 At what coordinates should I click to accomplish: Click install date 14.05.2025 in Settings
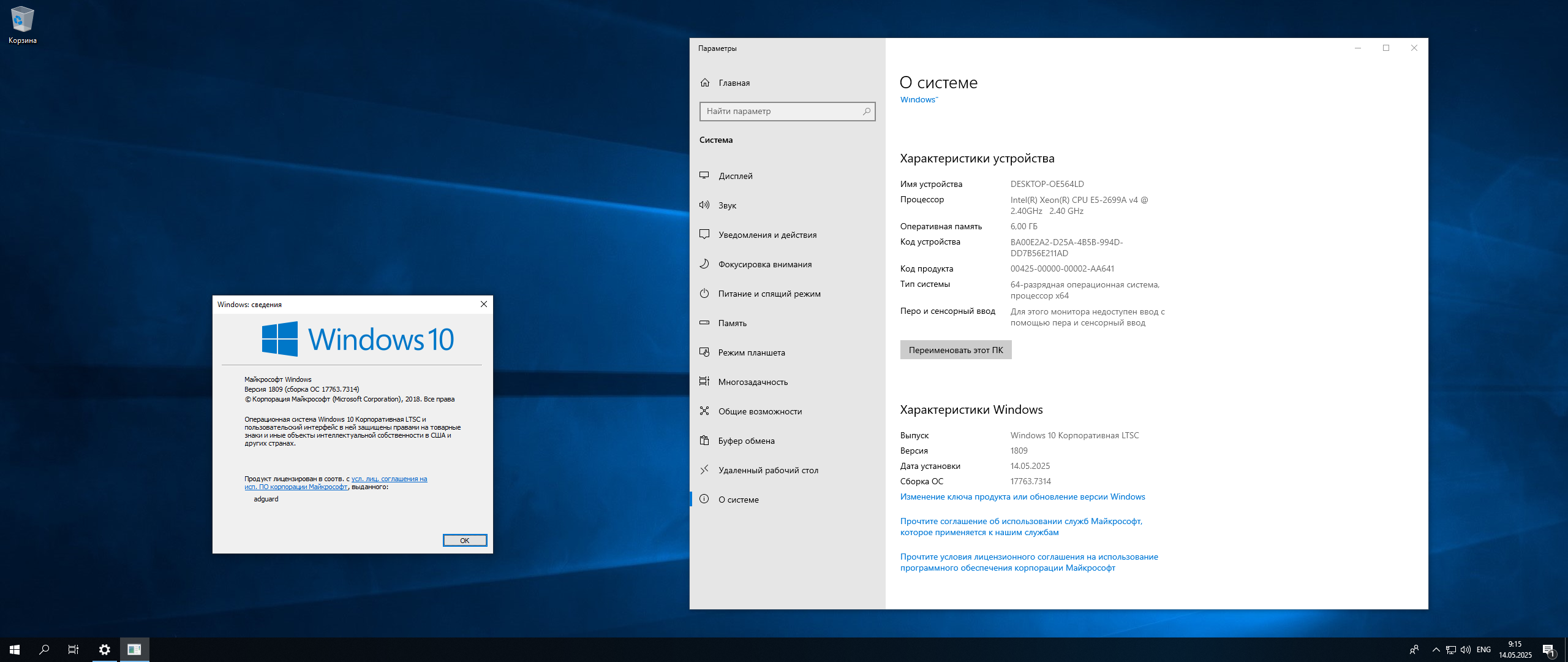pos(1030,466)
